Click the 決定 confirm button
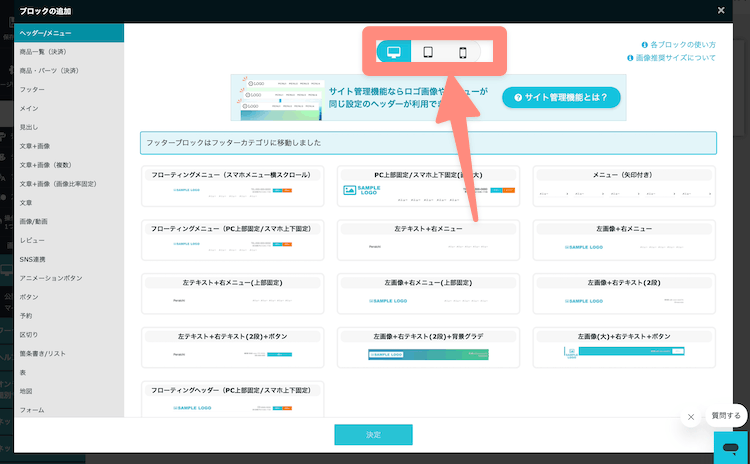 (373, 434)
